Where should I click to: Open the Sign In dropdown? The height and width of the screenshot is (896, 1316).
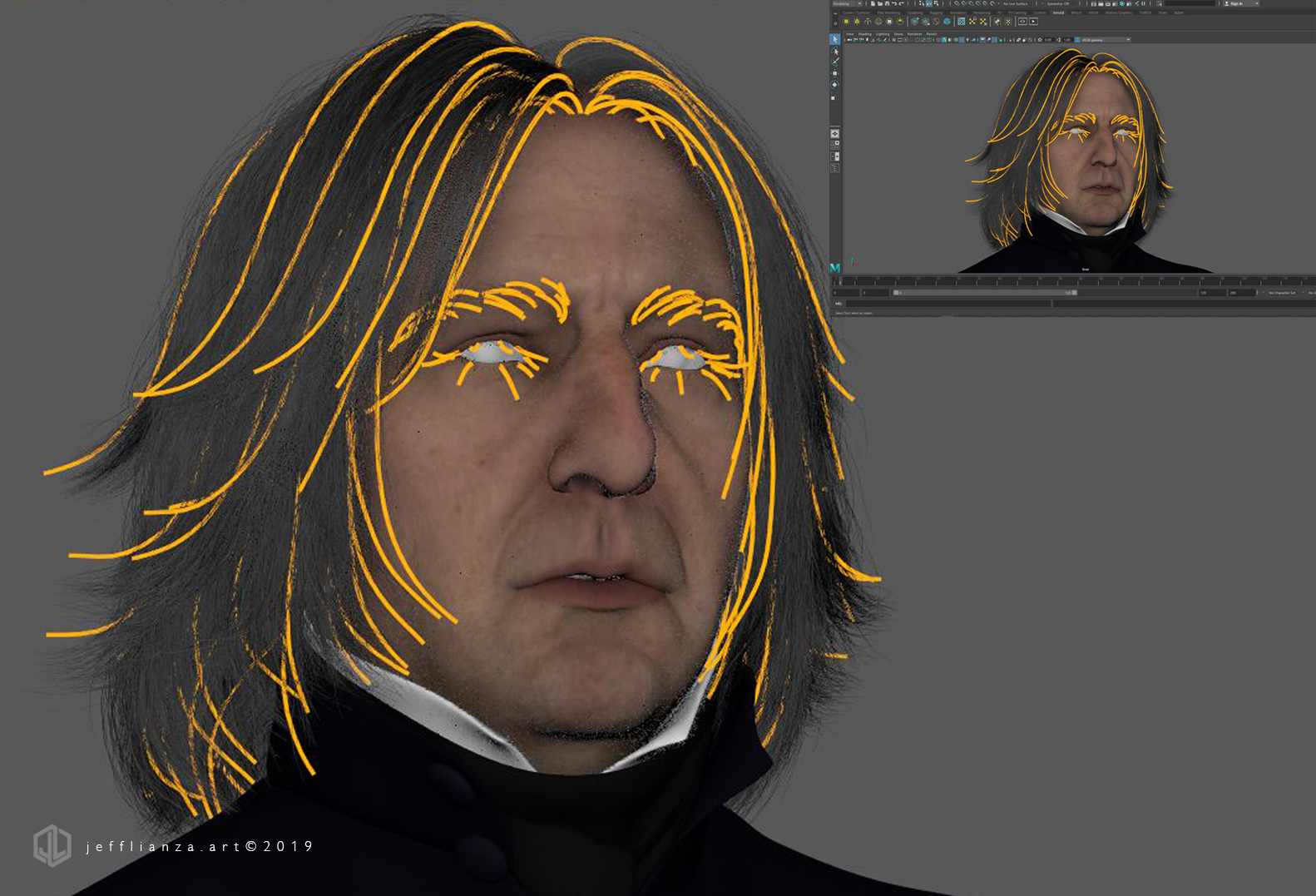coord(1241,3)
